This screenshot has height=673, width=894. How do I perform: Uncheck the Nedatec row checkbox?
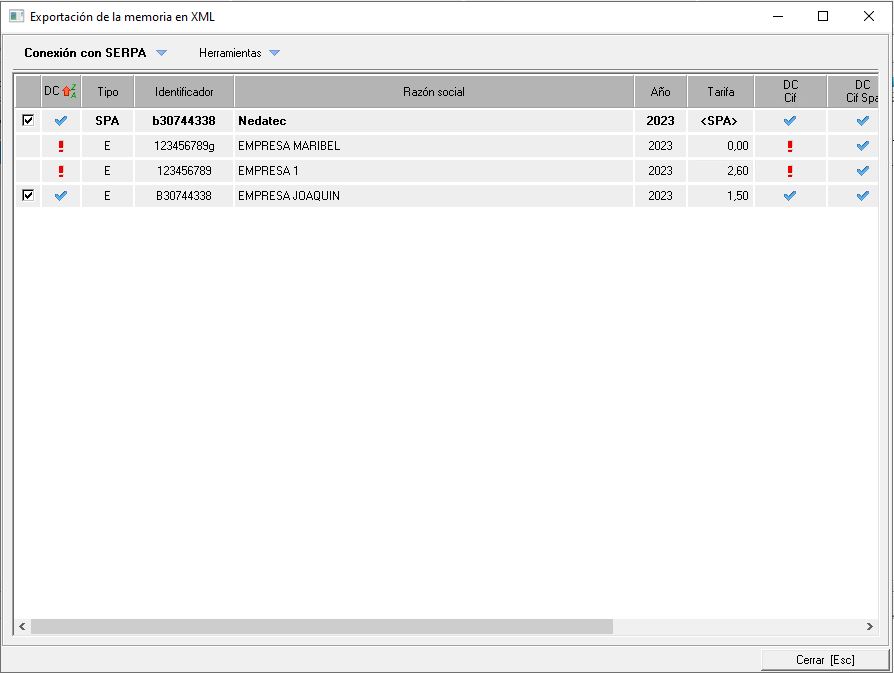[x=28, y=120]
